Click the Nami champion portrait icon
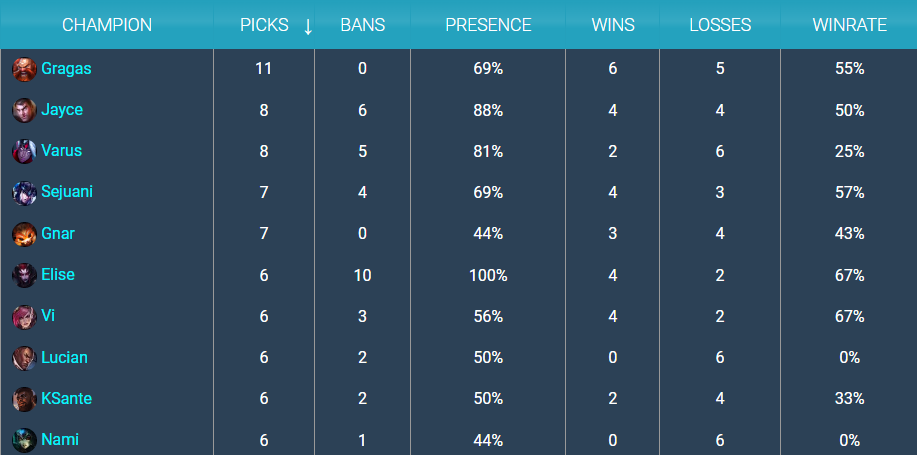Image resolution: width=917 pixels, height=455 pixels. pos(24,440)
